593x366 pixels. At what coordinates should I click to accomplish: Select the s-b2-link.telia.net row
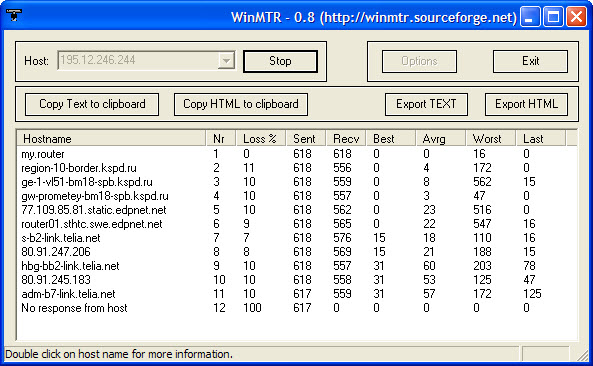297,238
